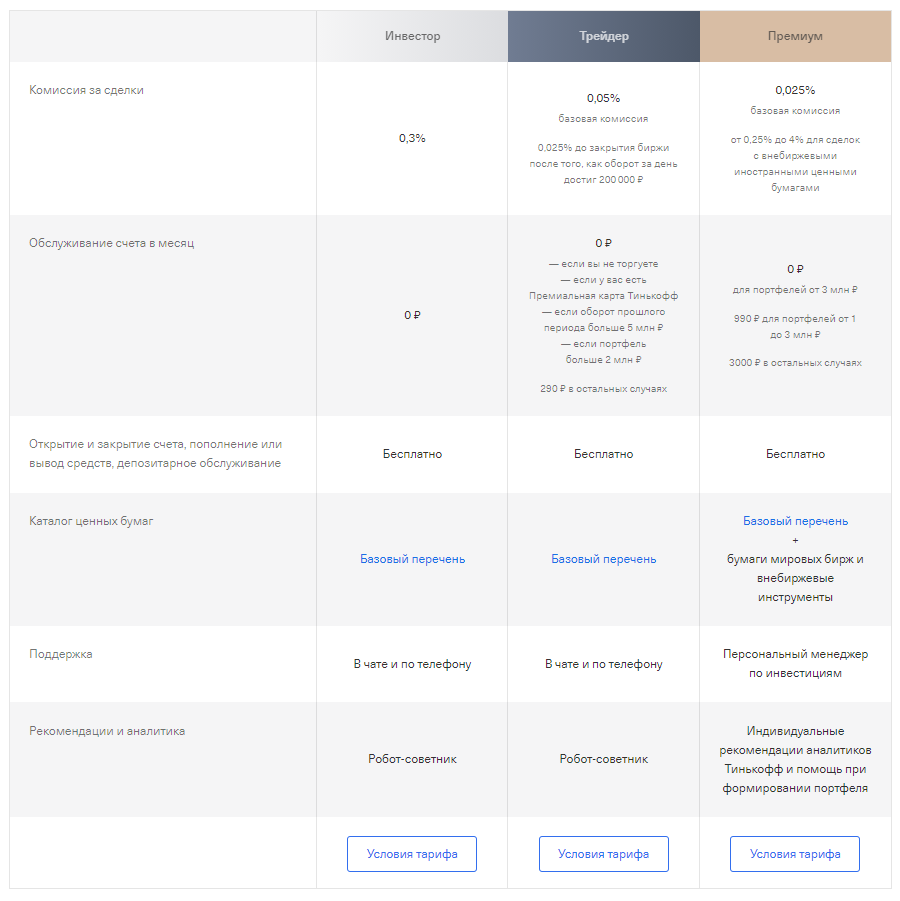This screenshot has height=901, width=900.
Task: Open Базовый перечень link under Премиум
Action: point(794,520)
